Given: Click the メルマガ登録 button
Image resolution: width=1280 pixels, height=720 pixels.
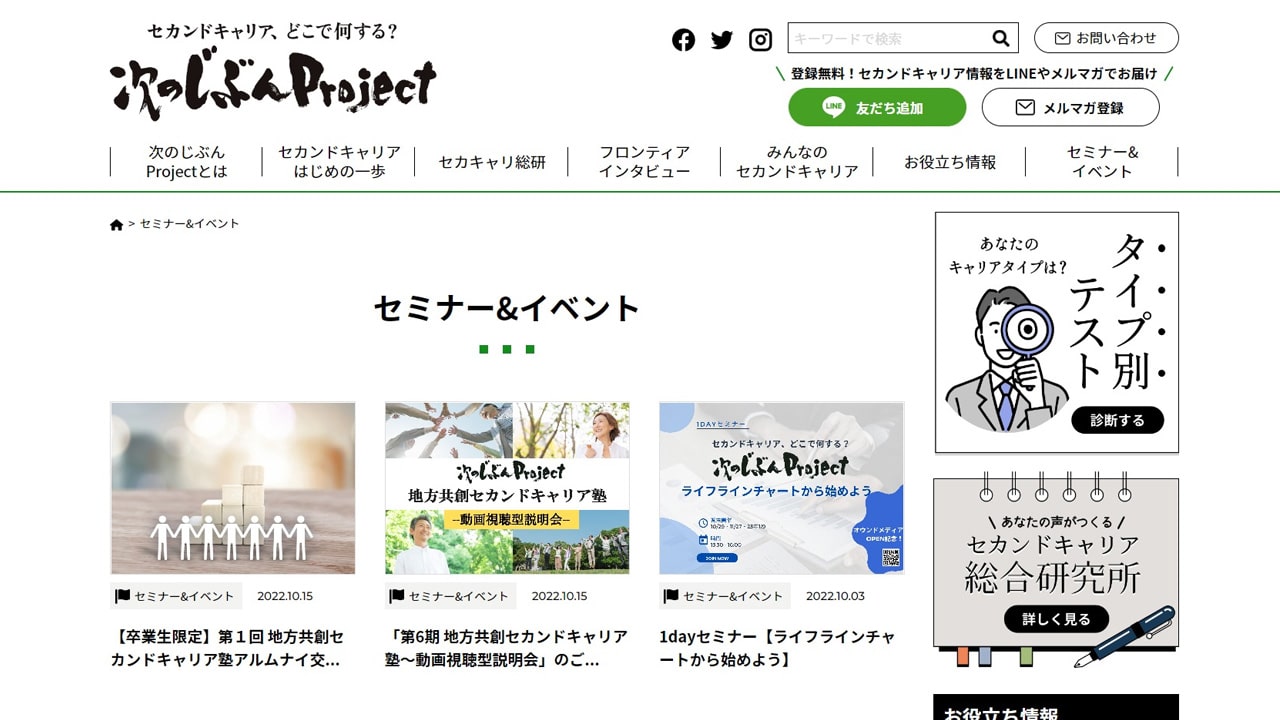Looking at the screenshot, I should (1070, 107).
